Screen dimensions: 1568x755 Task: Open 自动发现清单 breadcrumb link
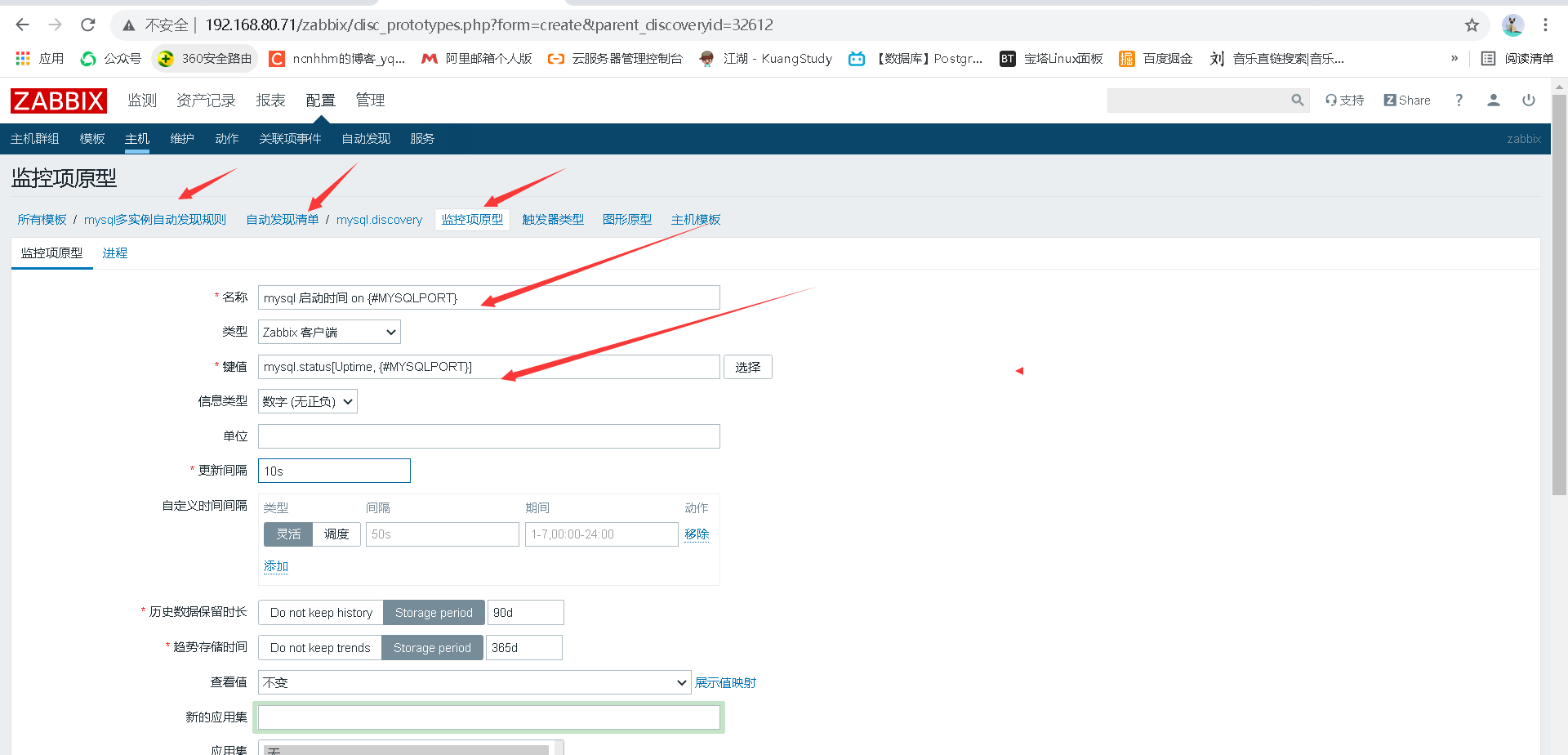click(x=283, y=220)
